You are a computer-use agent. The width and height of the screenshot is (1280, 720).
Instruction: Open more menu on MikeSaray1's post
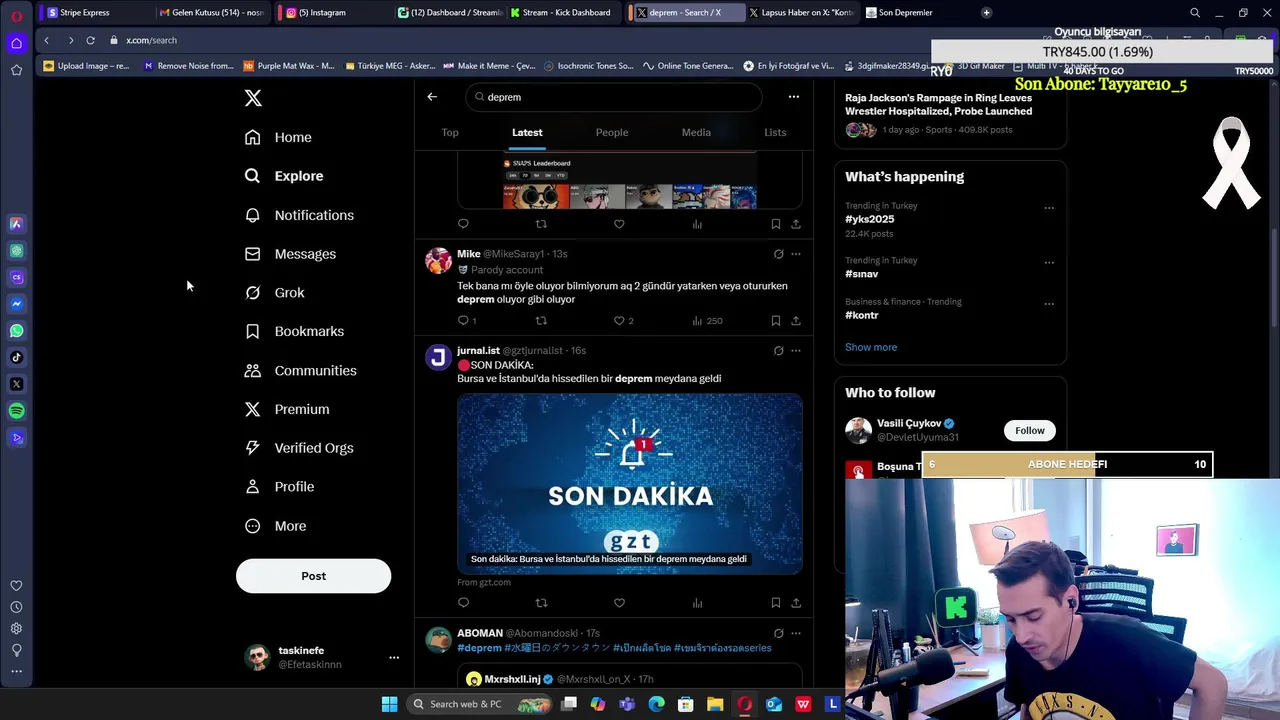(x=796, y=254)
